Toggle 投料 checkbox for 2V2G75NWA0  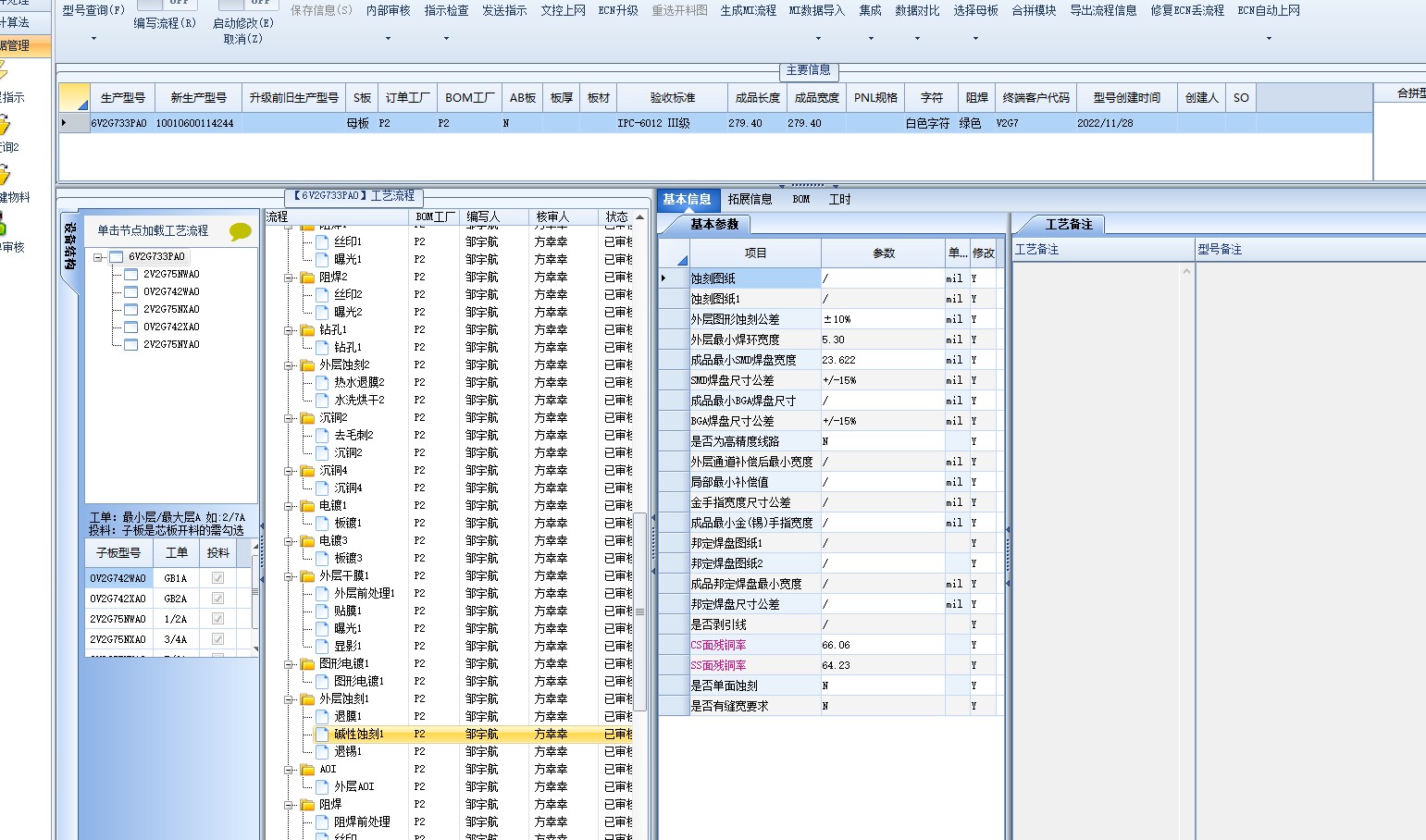point(217,619)
